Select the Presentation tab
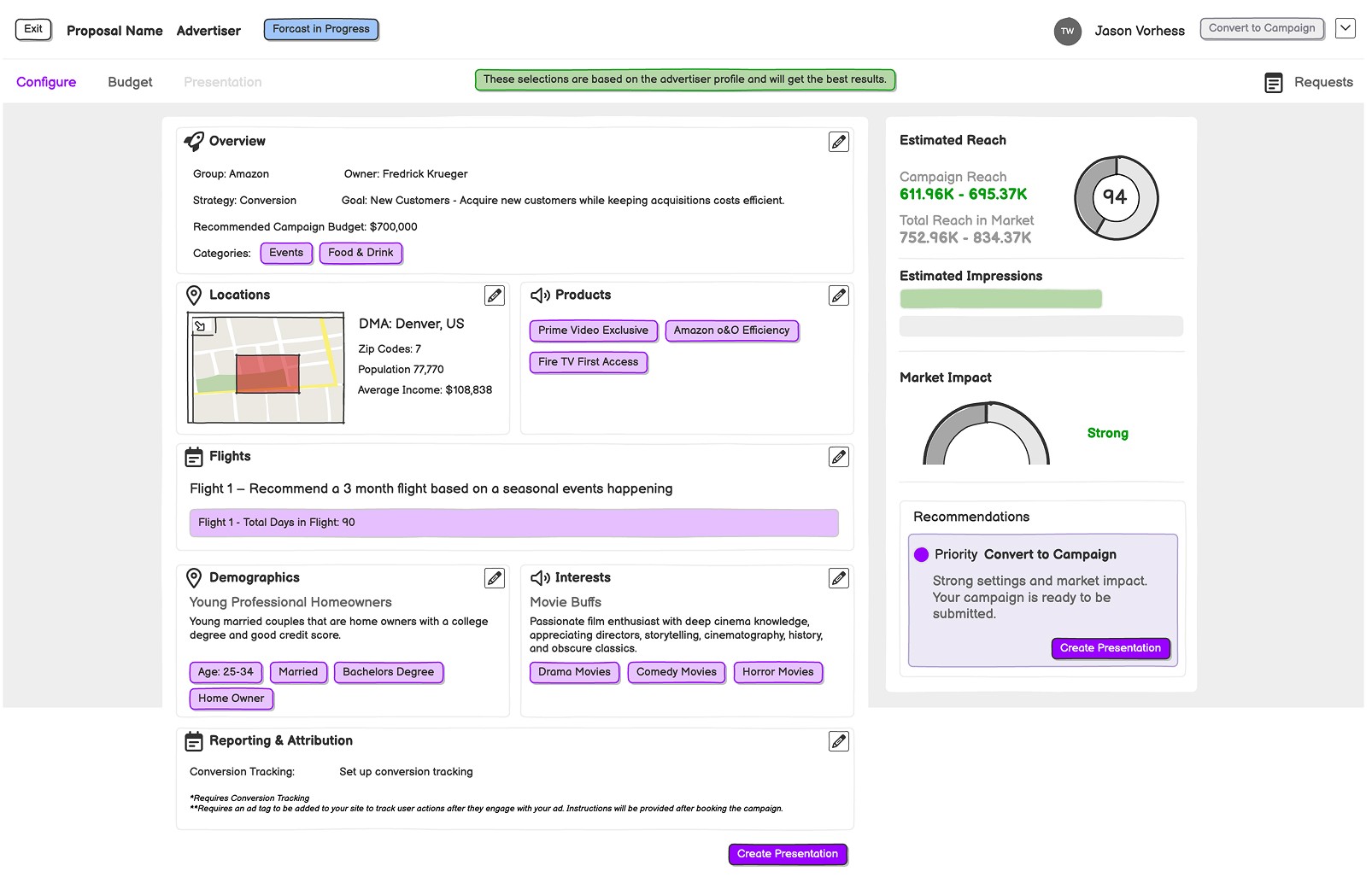1372x883 pixels. coord(222,82)
